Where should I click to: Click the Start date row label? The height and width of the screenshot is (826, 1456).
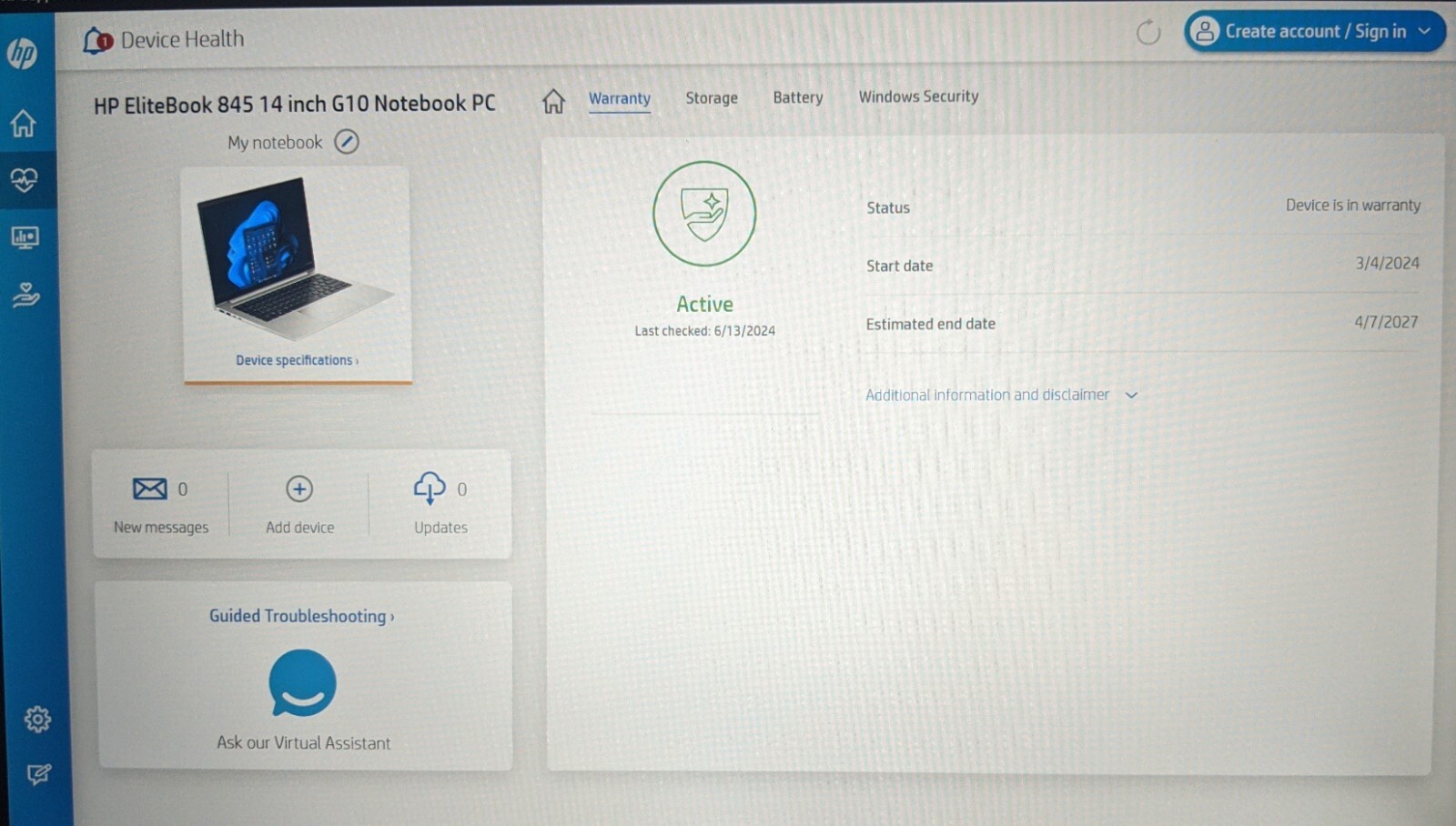click(x=899, y=266)
